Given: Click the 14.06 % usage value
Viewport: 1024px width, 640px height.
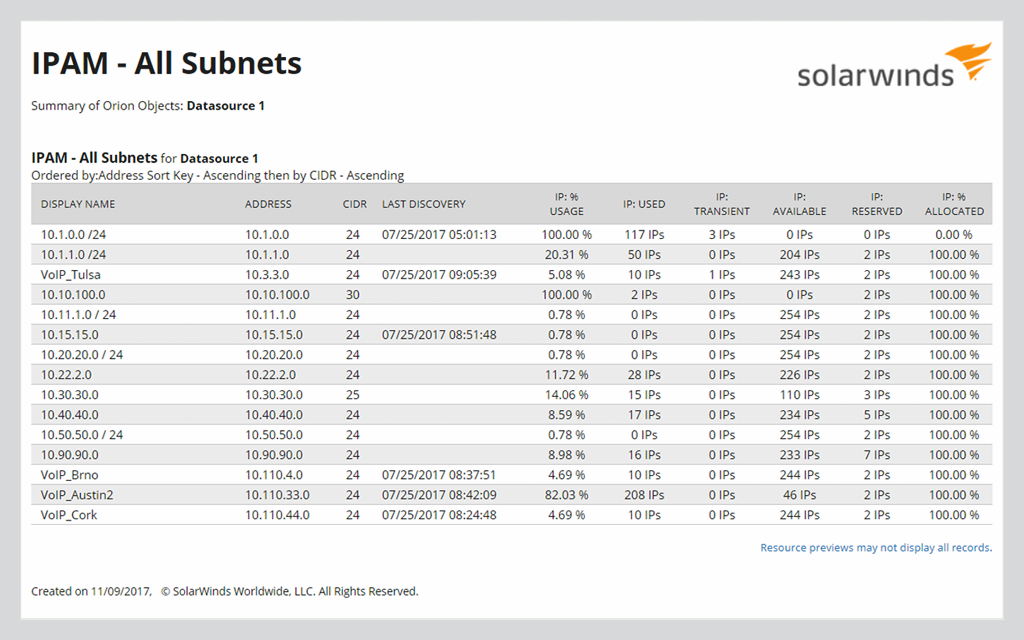Looking at the screenshot, I should (566, 394).
